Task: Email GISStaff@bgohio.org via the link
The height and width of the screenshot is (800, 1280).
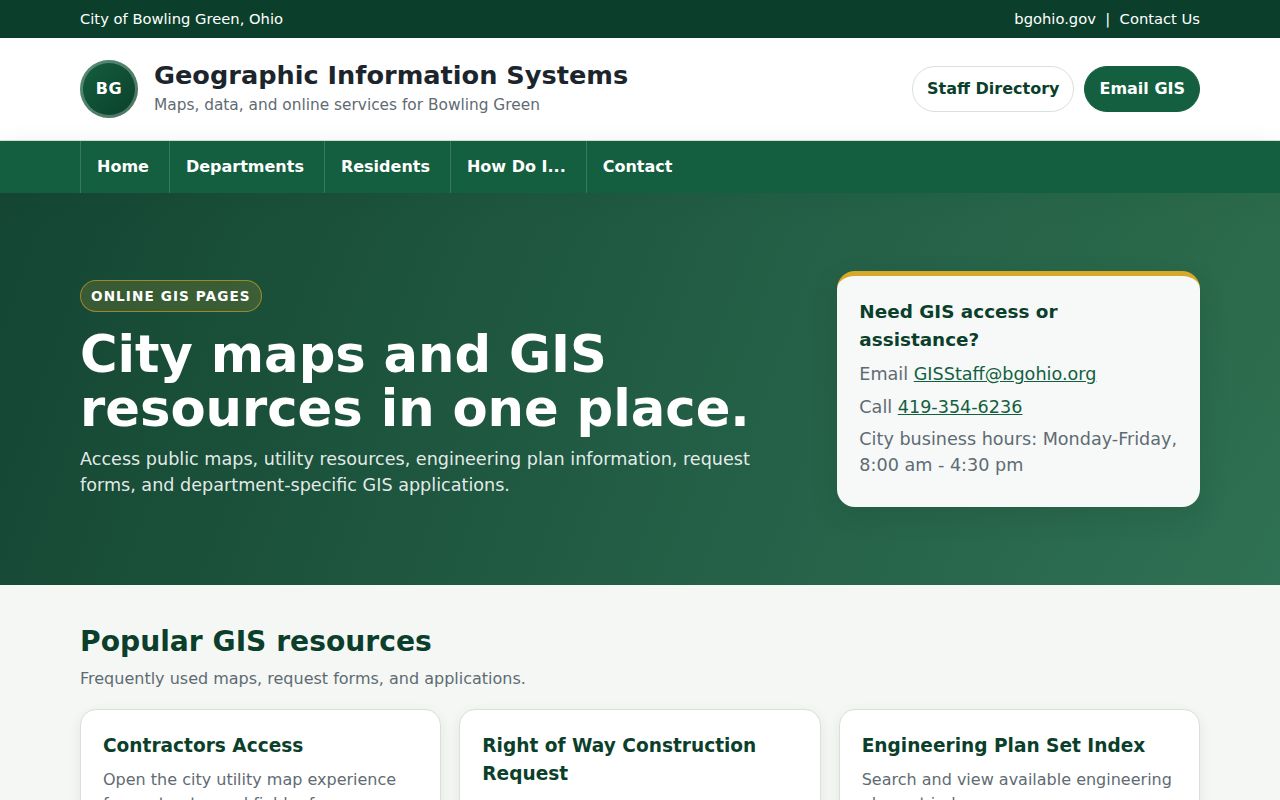Action: 1005,374
